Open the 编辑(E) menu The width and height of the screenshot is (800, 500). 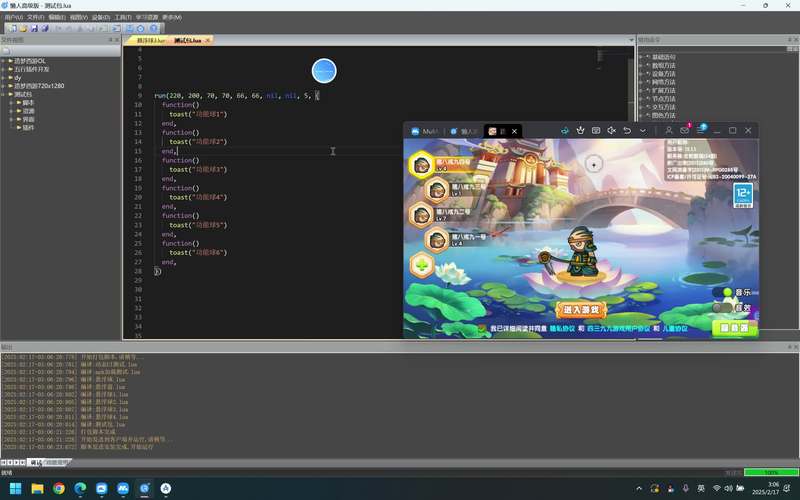click(x=57, y=17)
